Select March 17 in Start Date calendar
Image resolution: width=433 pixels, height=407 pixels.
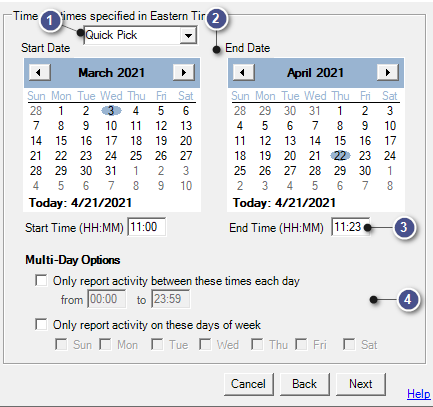[x=111, y=141]
